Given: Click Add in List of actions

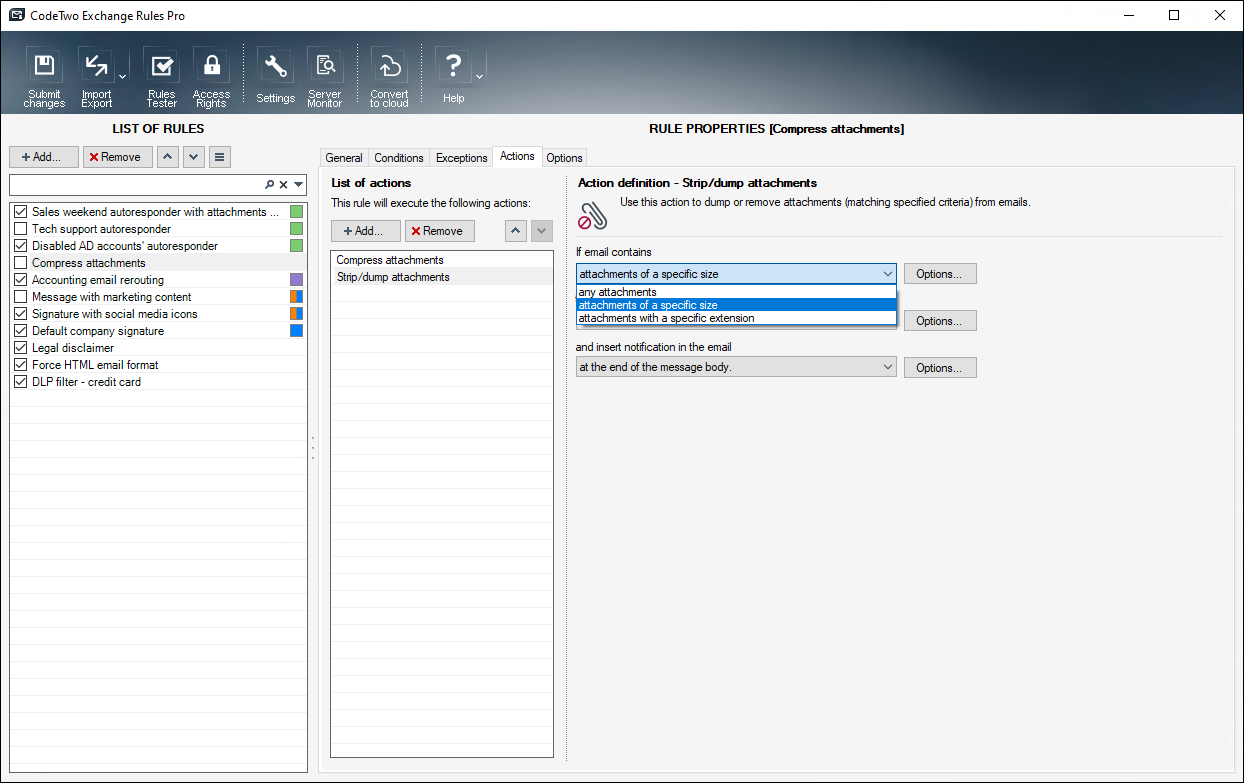Looking at the screenshot, I should point(366,231).
